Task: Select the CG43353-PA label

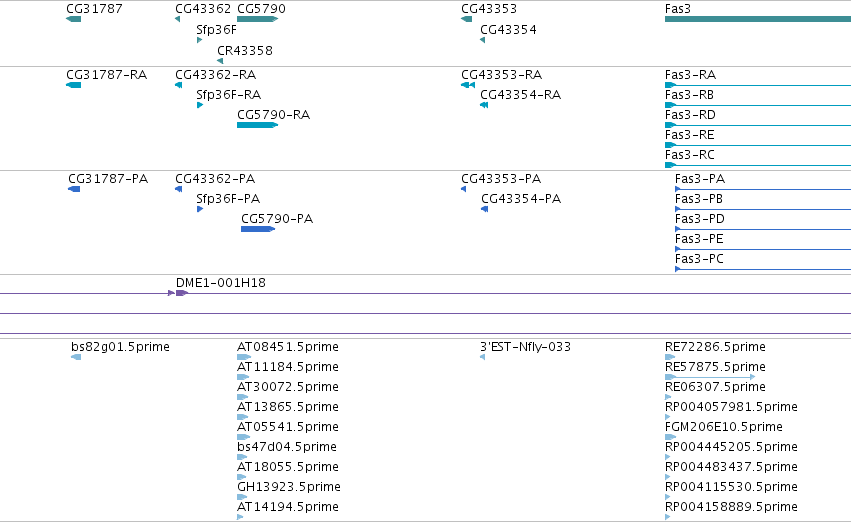Action: click(x=501, y=179)
